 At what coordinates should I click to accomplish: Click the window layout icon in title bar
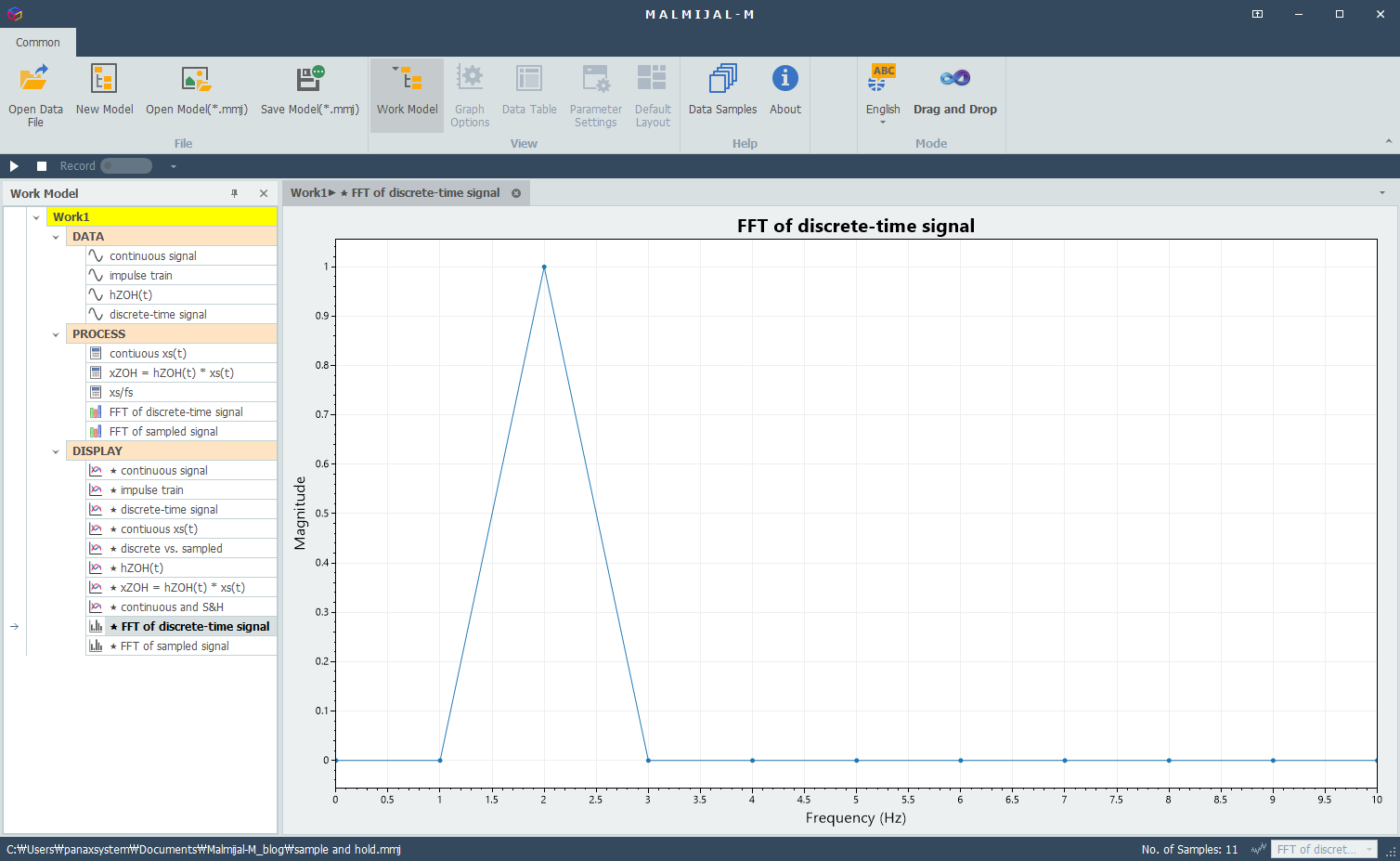1257,14
